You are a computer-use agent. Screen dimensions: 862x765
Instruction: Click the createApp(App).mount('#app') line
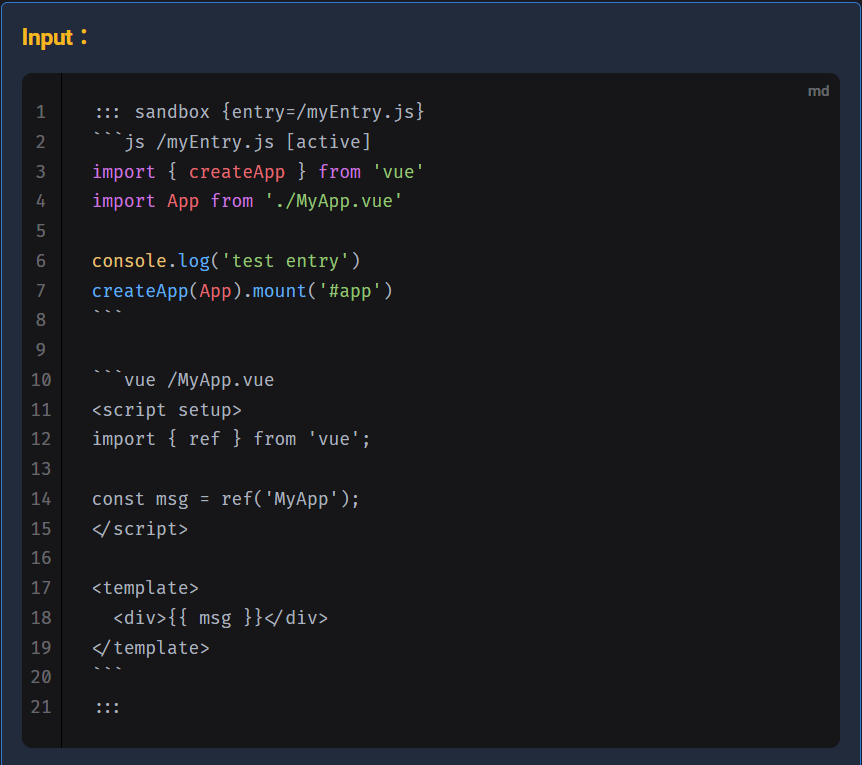pos(242,290)
